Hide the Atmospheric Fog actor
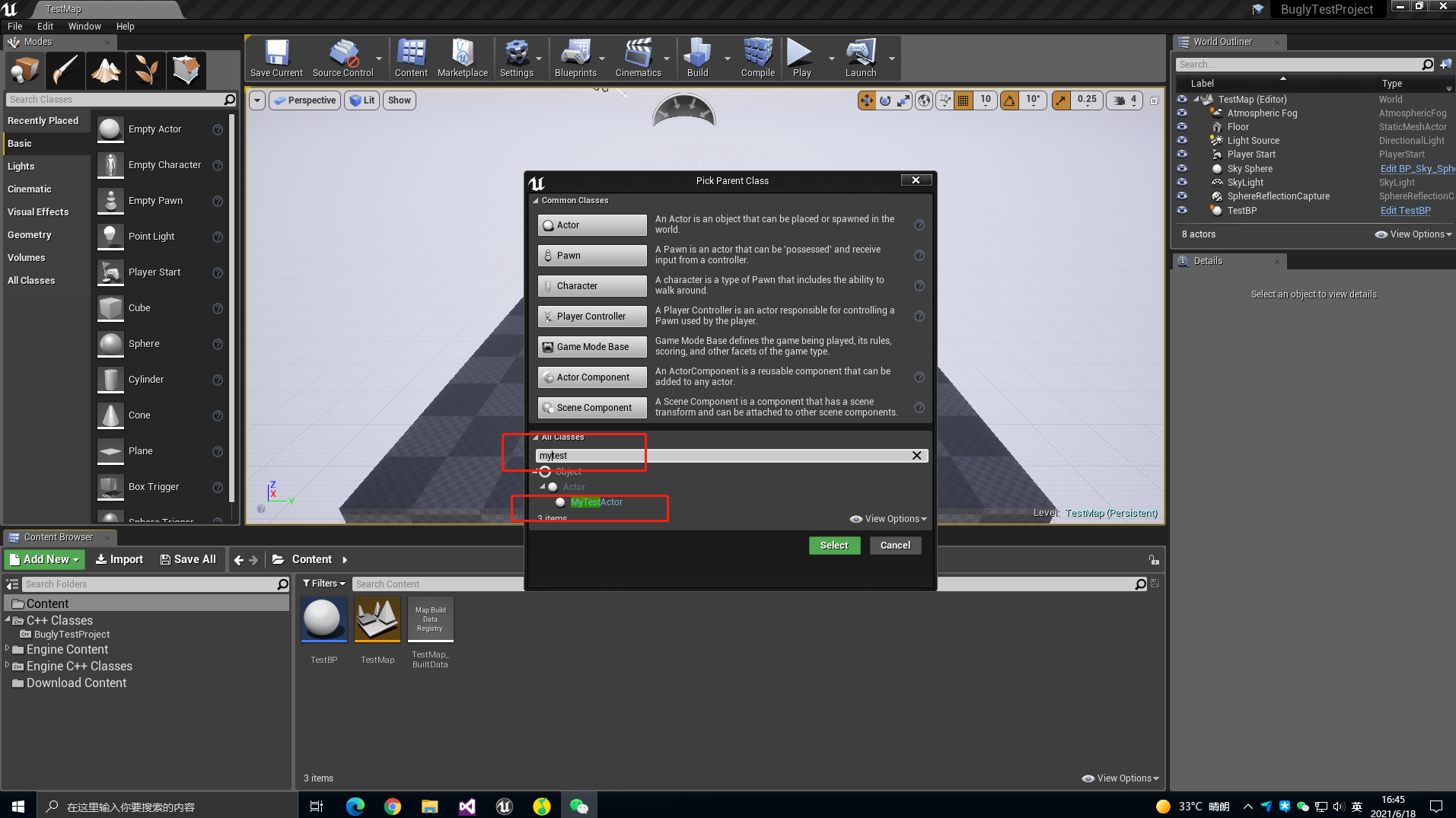 1182,113
